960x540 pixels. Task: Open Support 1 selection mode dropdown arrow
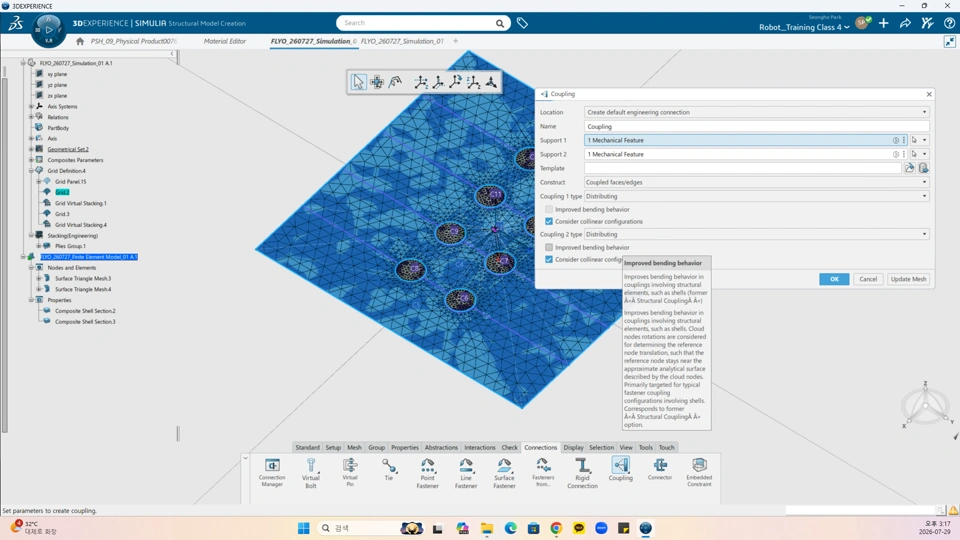924,140
